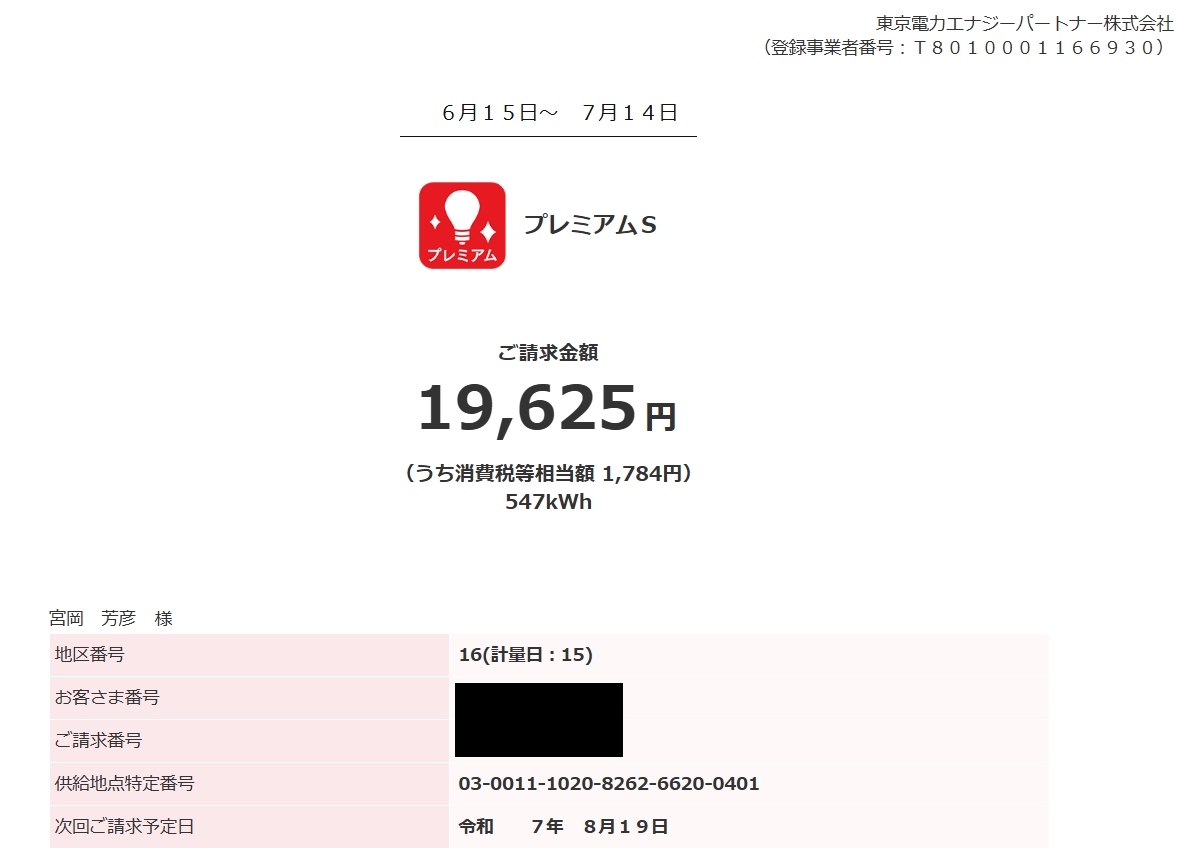The image size is (1184, 860).
Task: Click the 547kWh usage value
Action: [548, 502]
